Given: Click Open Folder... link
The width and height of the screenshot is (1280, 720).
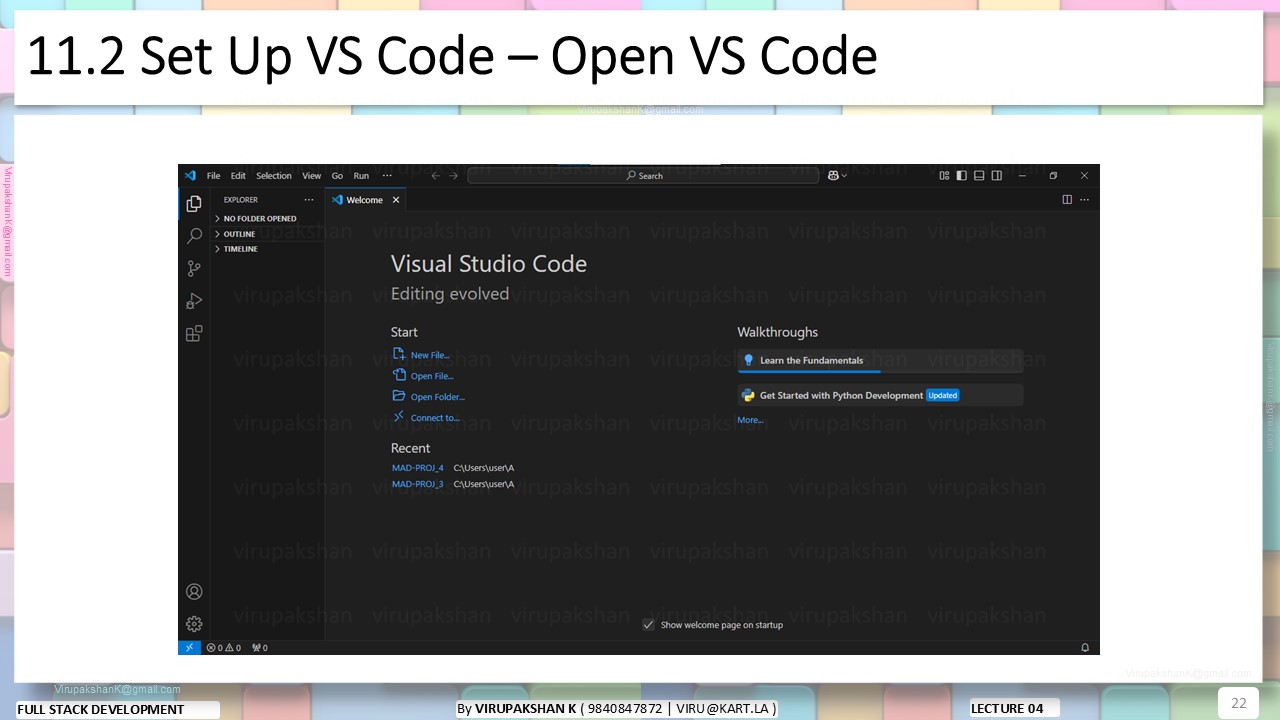Looking at the screenshot, I should (x=438, y=397).
